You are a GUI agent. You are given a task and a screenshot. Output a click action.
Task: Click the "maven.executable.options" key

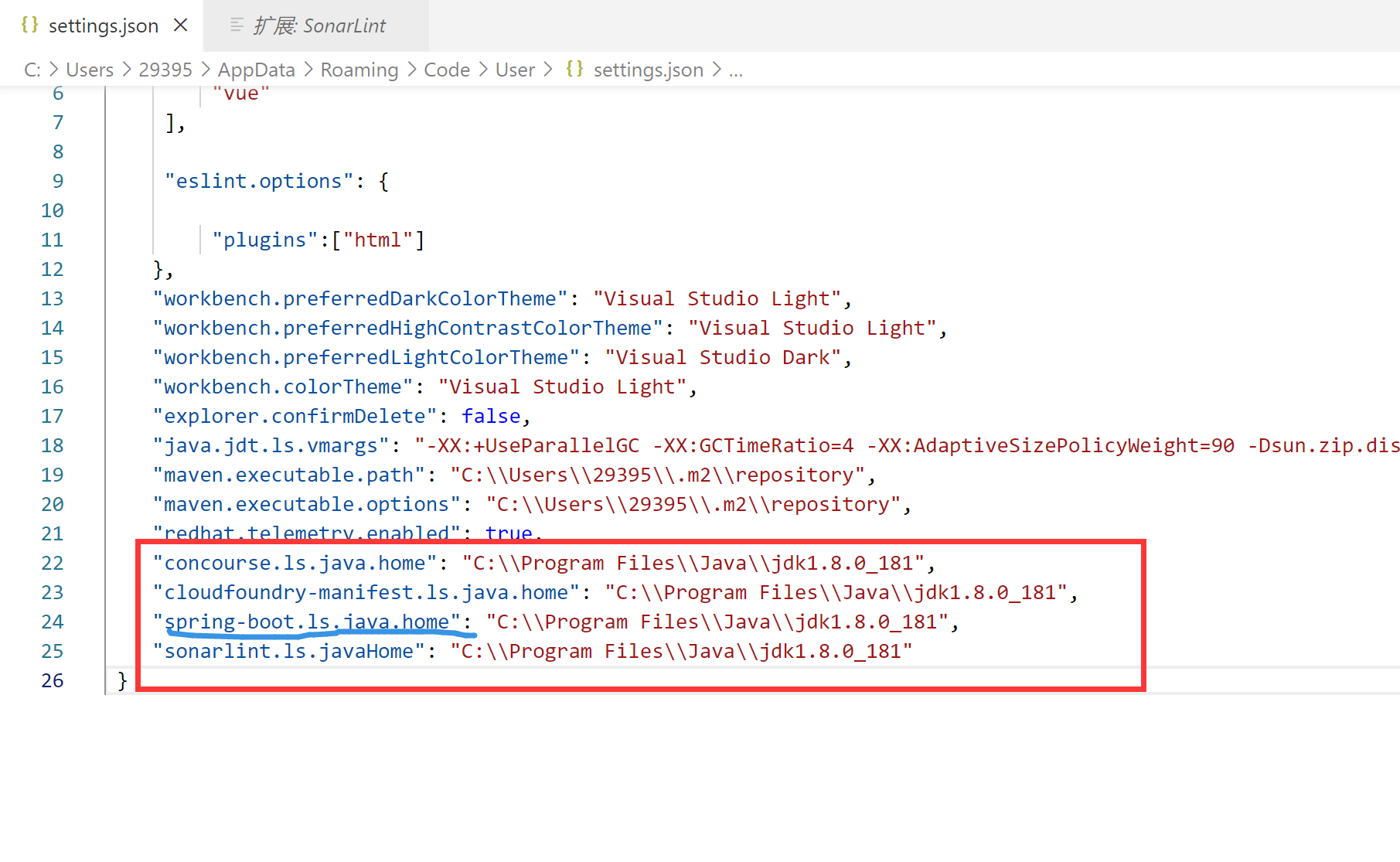[307, 504]
